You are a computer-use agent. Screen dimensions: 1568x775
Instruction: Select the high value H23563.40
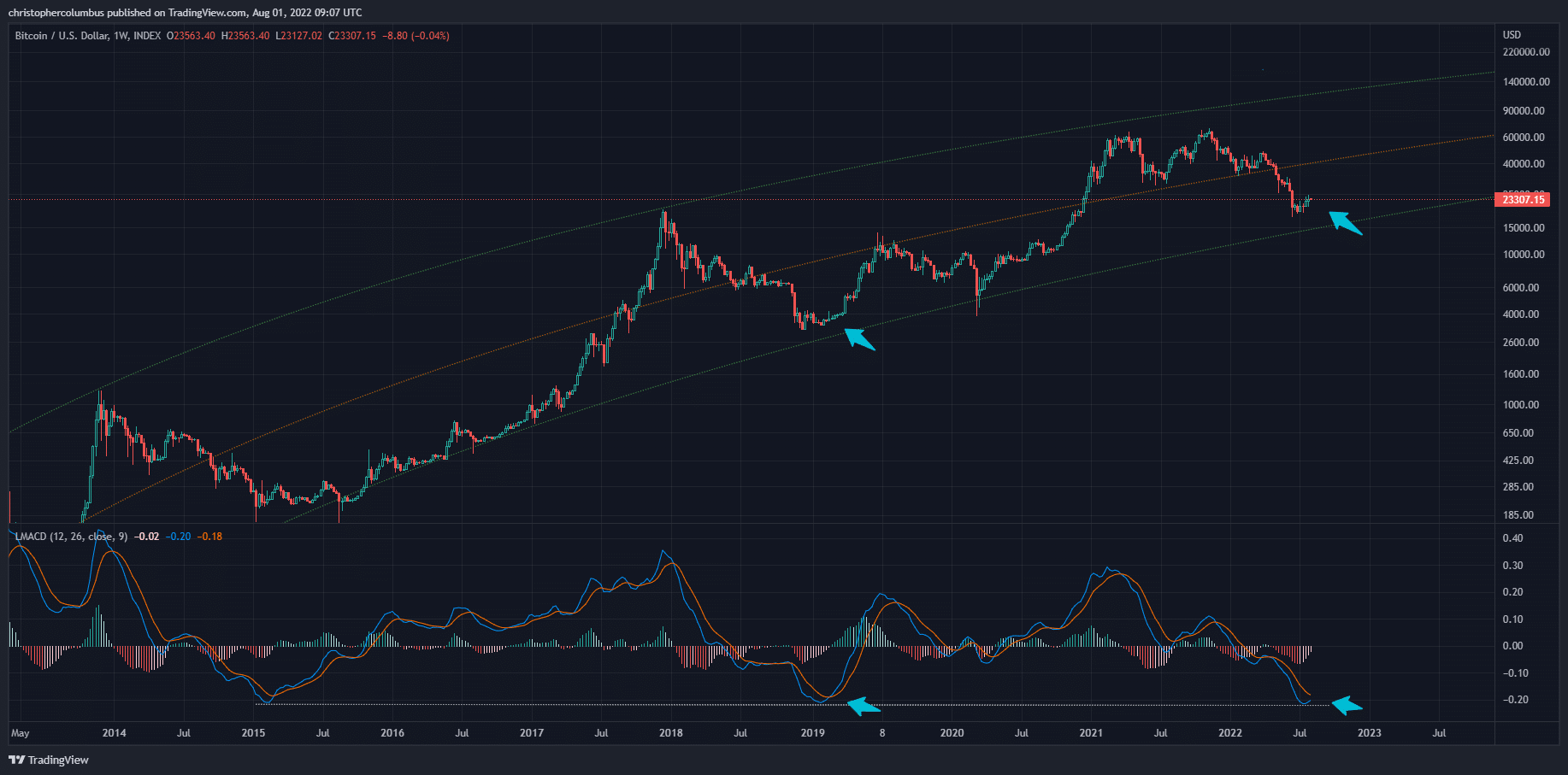245,36
